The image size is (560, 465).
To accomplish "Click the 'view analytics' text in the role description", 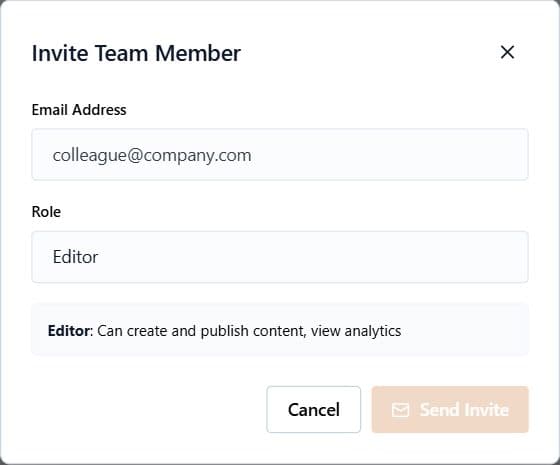I will click(356, 331).
